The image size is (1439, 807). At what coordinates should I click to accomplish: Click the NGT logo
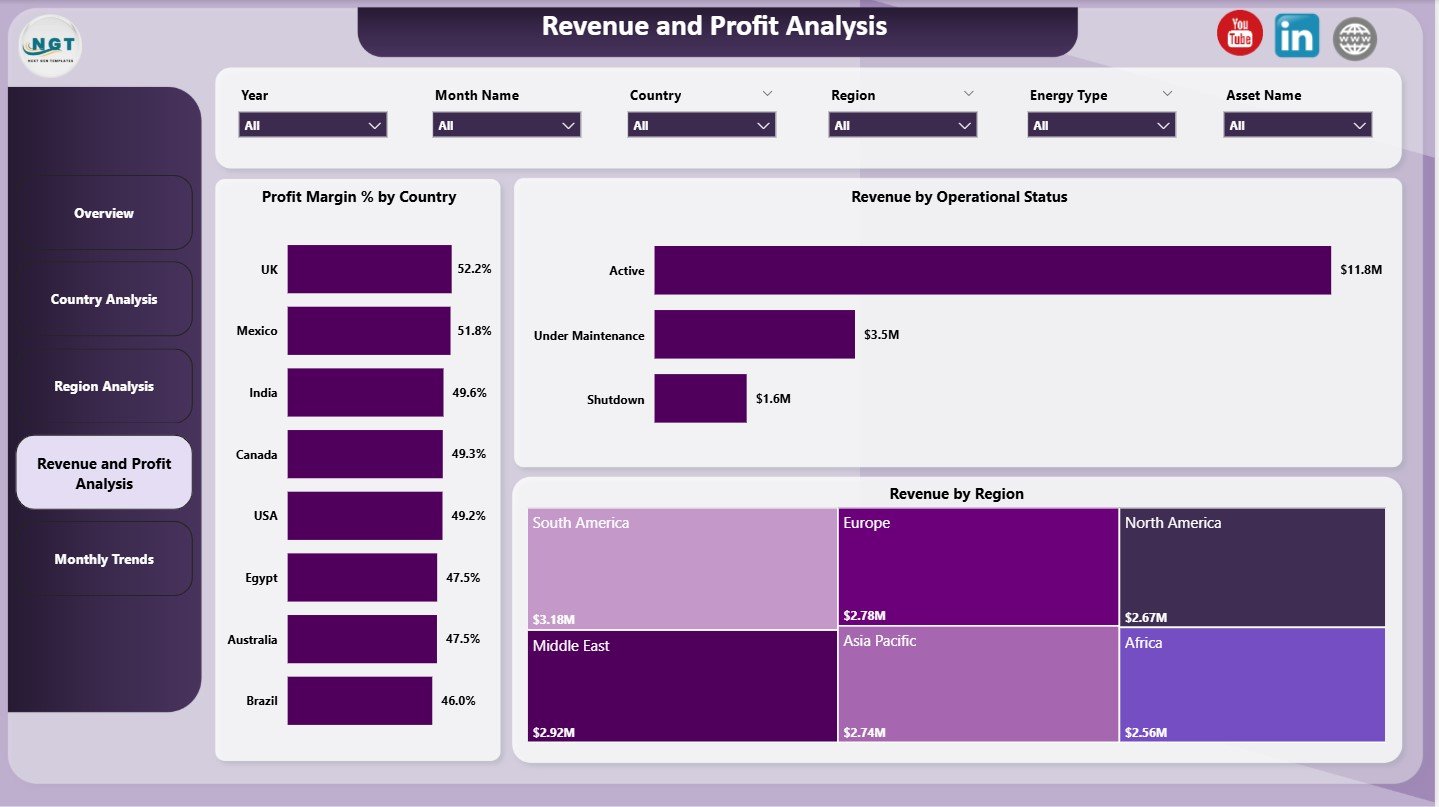(51, 46)
